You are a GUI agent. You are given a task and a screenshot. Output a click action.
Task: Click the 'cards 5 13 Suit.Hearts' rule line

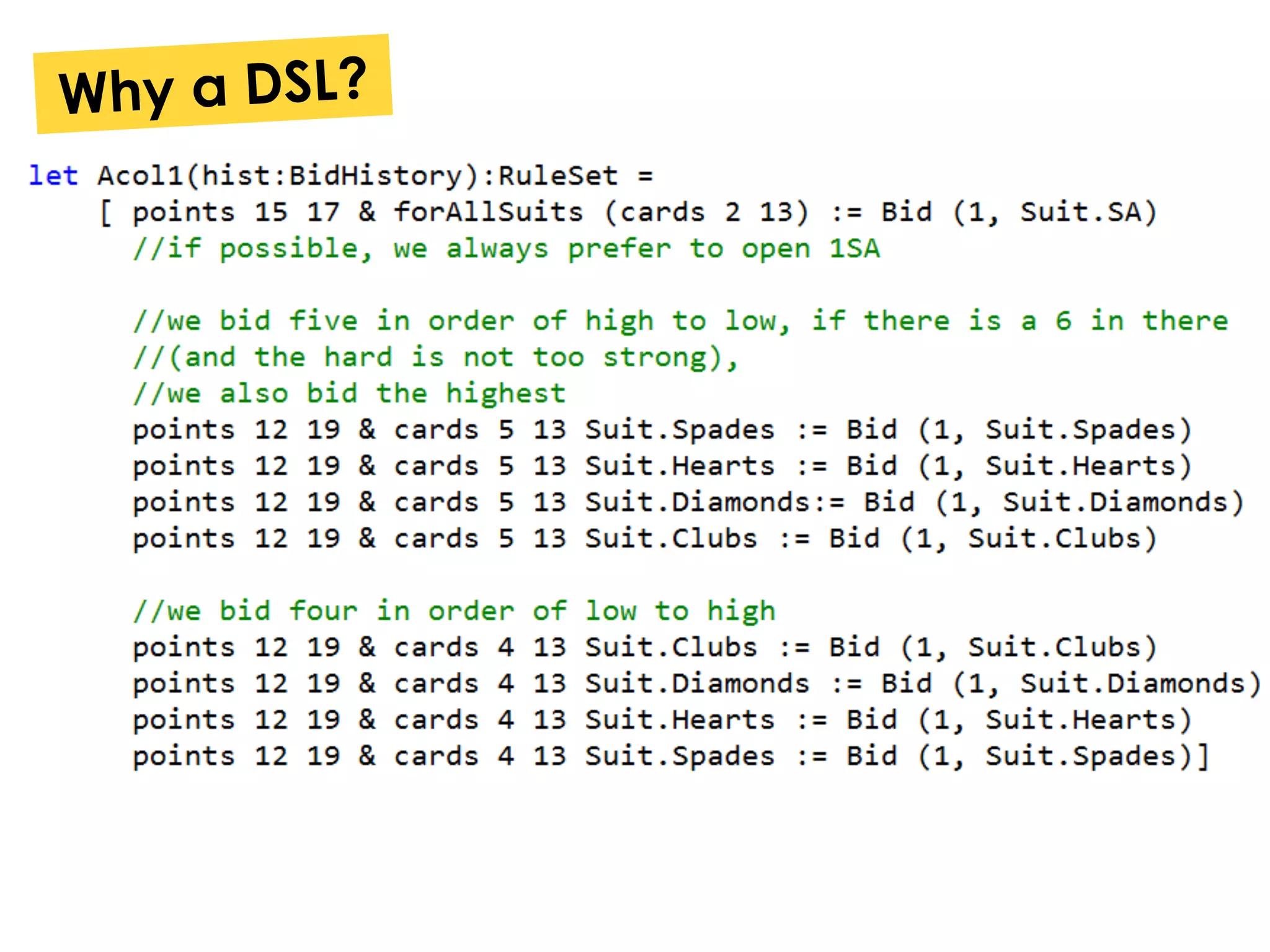click(x=662, y=467)
